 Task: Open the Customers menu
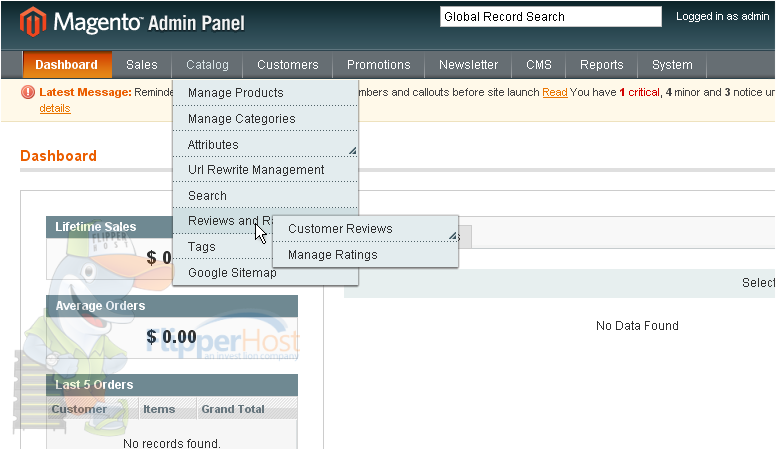point(288,65)
